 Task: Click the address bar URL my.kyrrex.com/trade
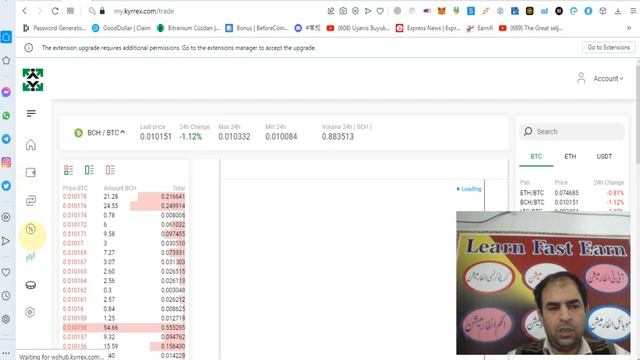click(x=144, y=11)
